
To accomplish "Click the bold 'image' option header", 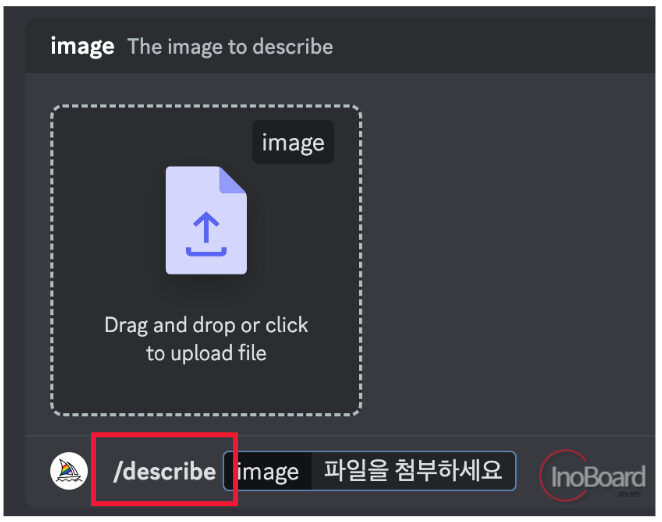I will pos(82,46).
